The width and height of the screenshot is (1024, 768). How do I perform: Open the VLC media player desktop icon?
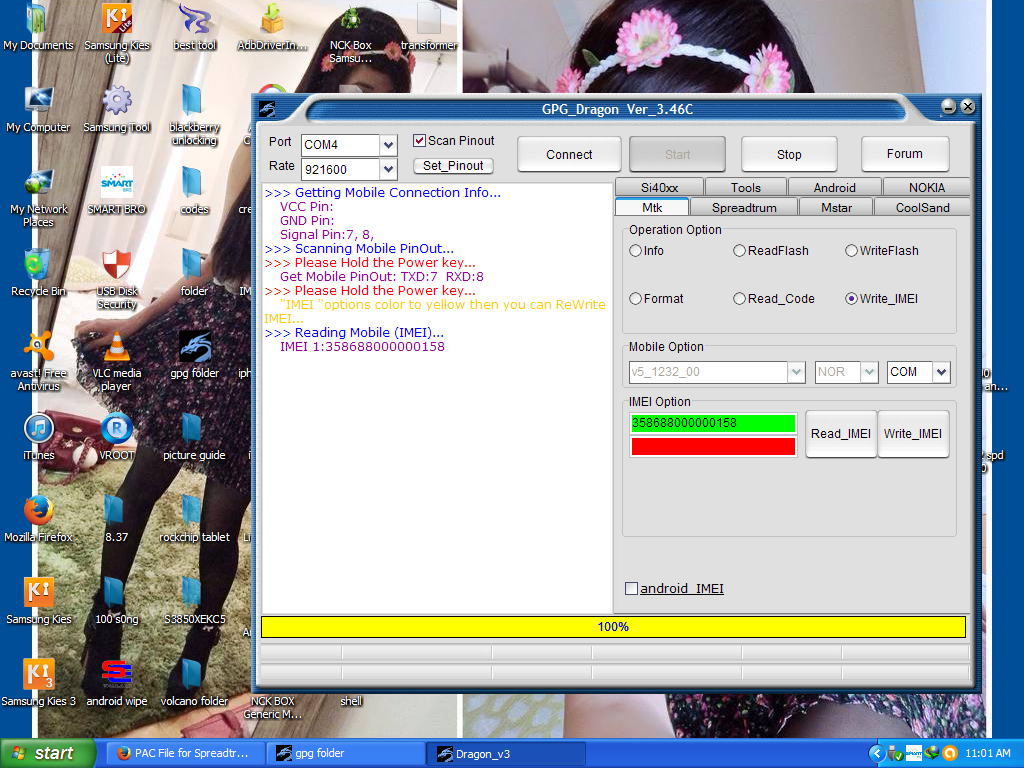click(117, 348)
